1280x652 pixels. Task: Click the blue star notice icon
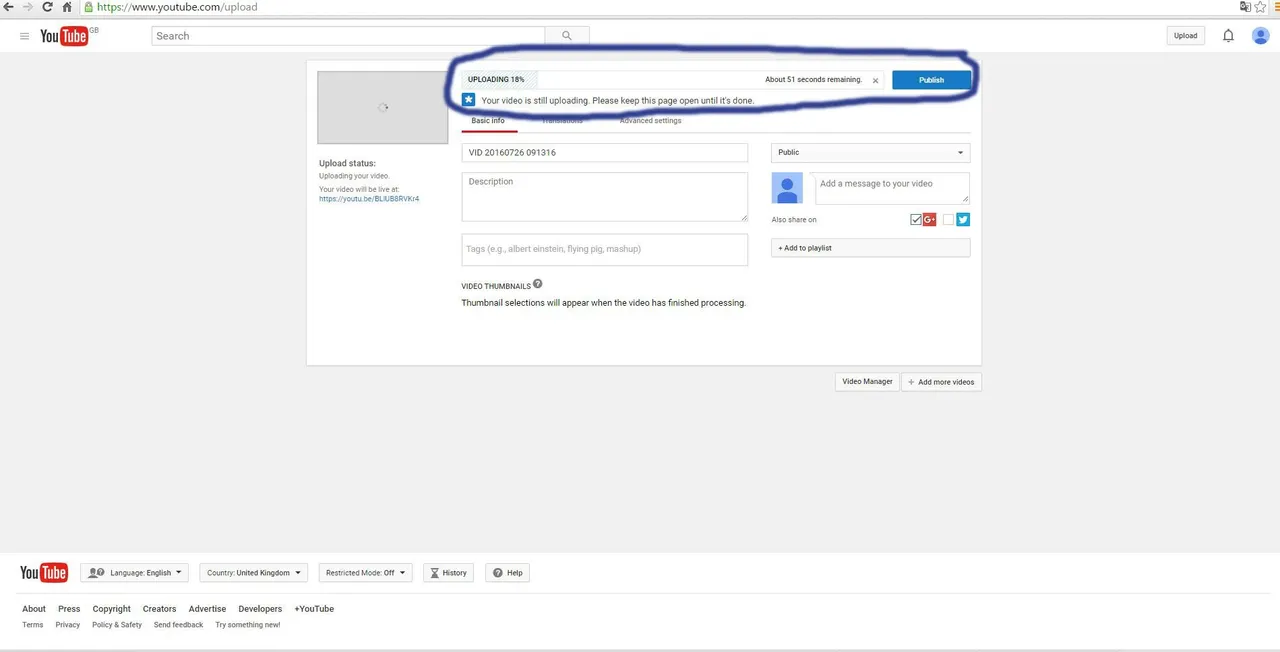pos(468,100)
